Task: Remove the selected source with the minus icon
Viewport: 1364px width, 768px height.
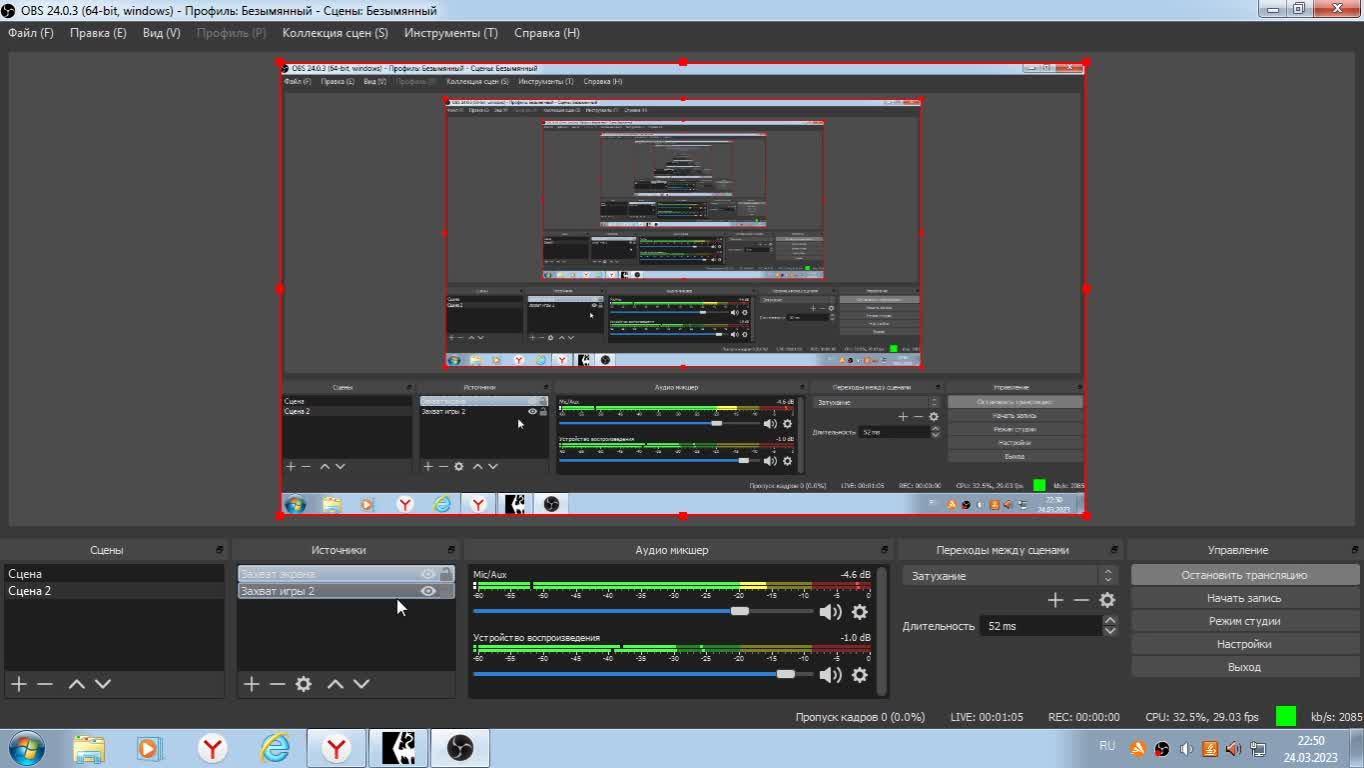Action: (x=277, y=684)
